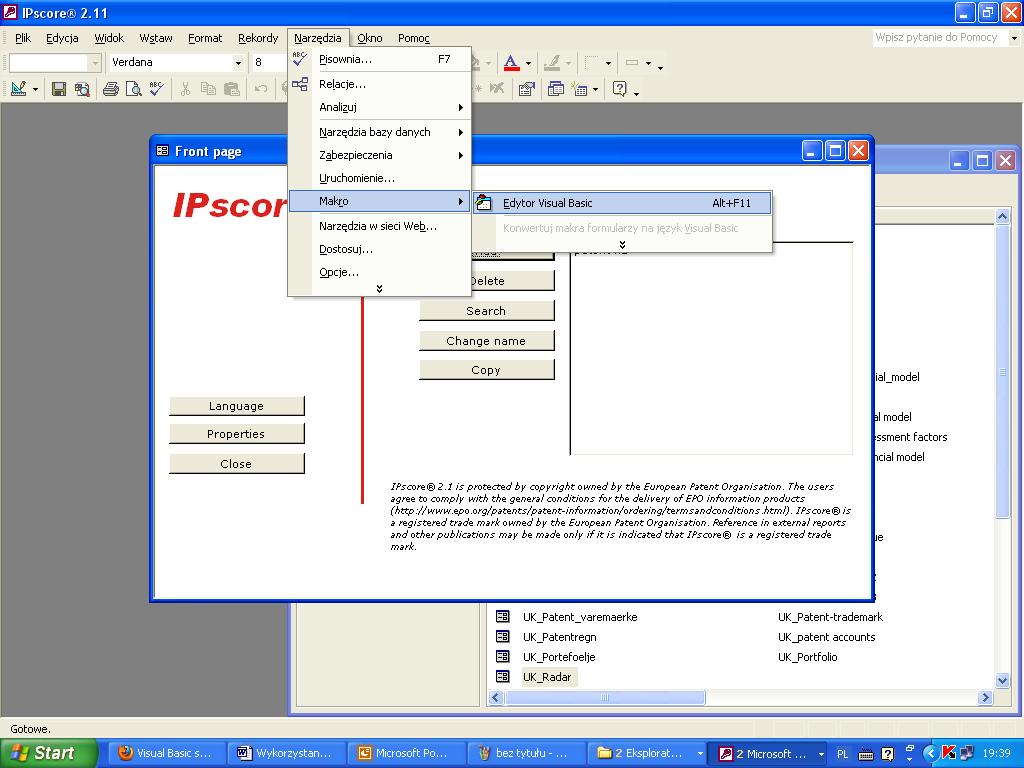Click the Database Window icon
This screenshot has height=768, width=1024.
[x=556, y=89]
